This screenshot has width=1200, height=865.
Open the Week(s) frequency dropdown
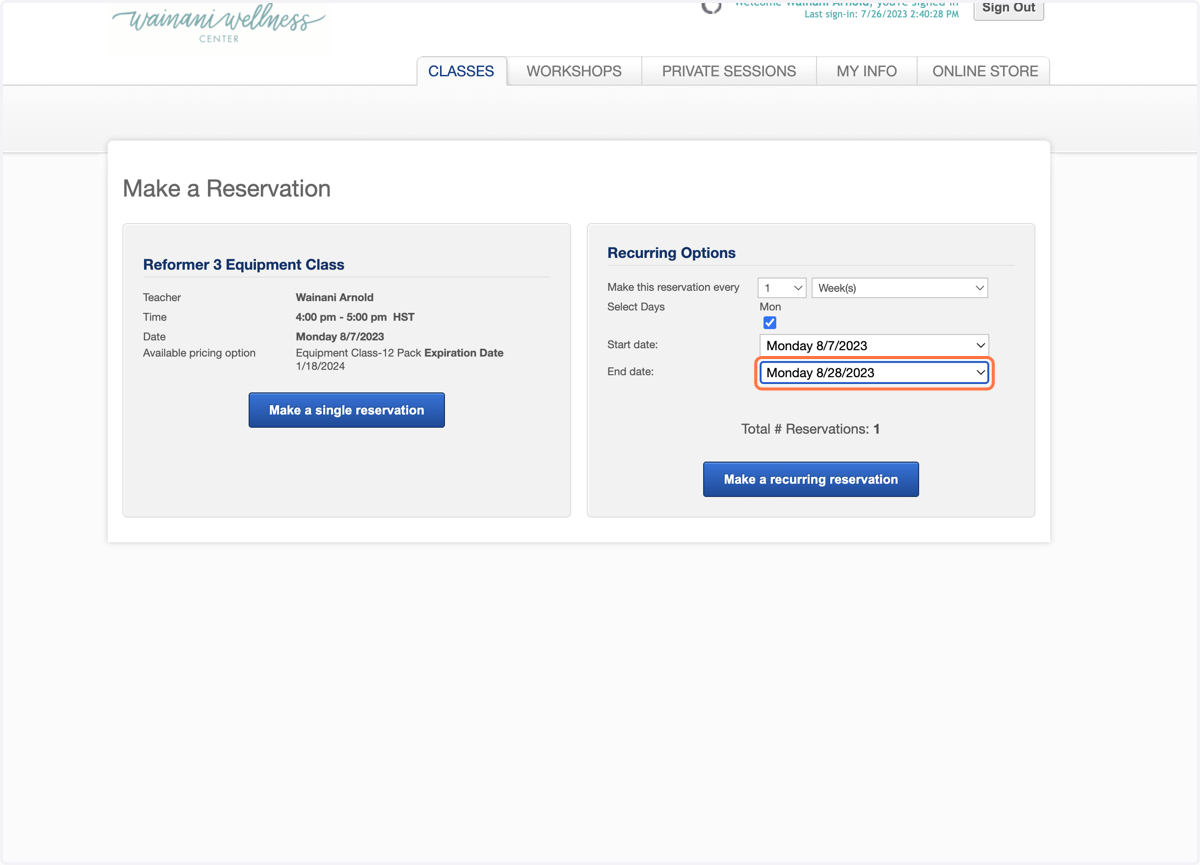coord(900,288)
